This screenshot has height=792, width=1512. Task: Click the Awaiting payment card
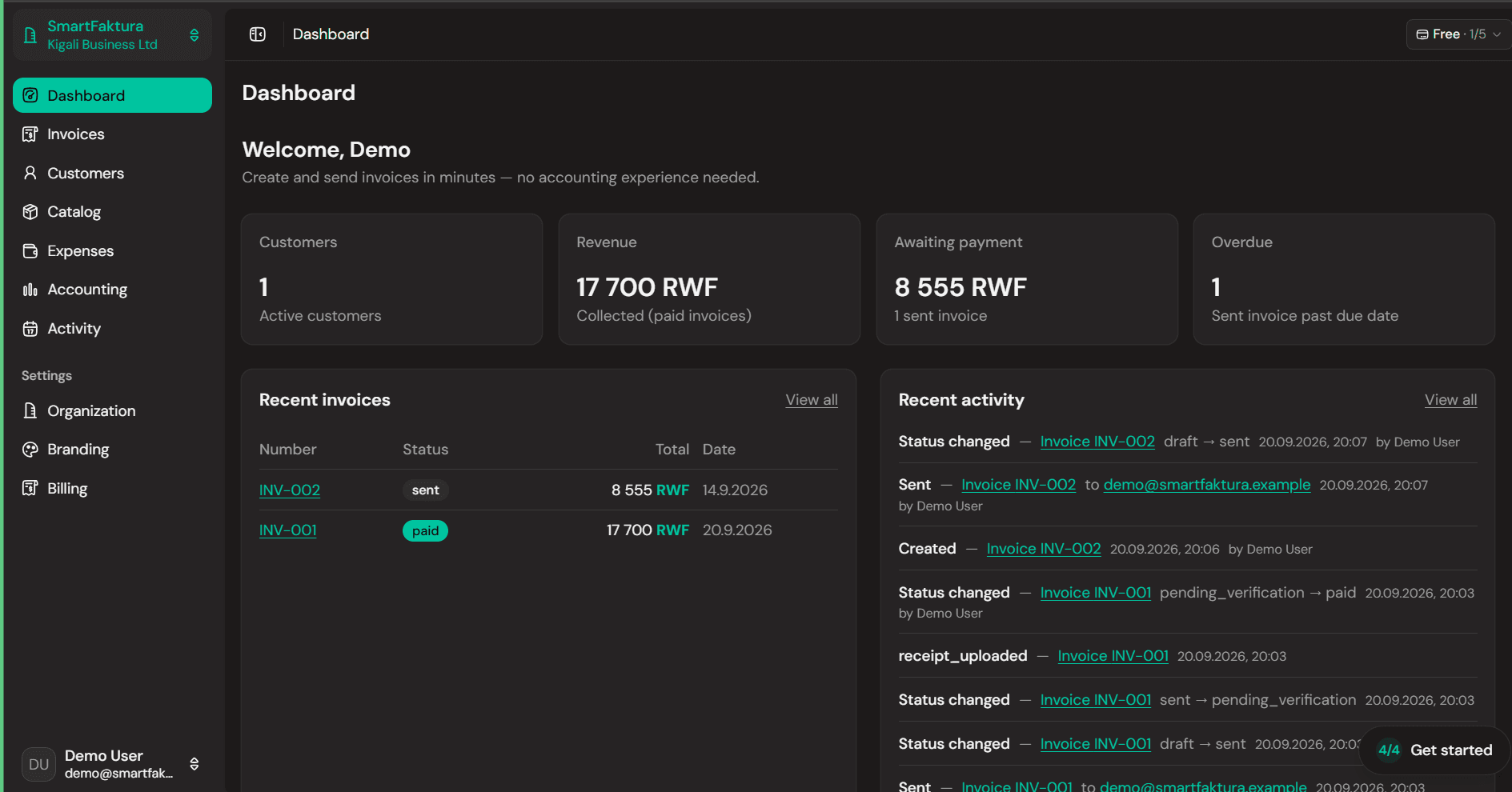click(1027, 279)
